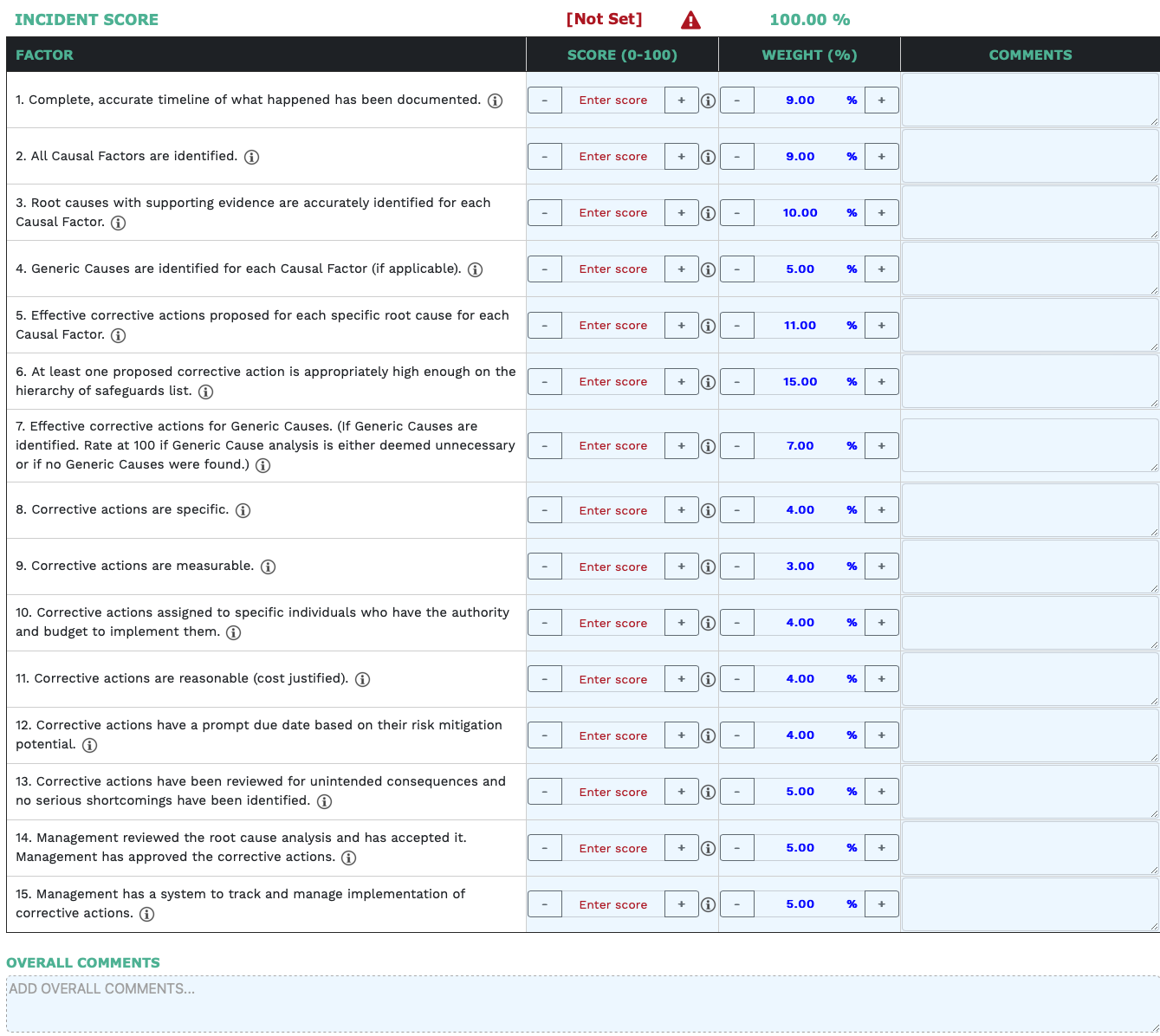1160x1036 pixels.
Task: Click score field for factor 5 corrective actions
Action: point(612,326)
